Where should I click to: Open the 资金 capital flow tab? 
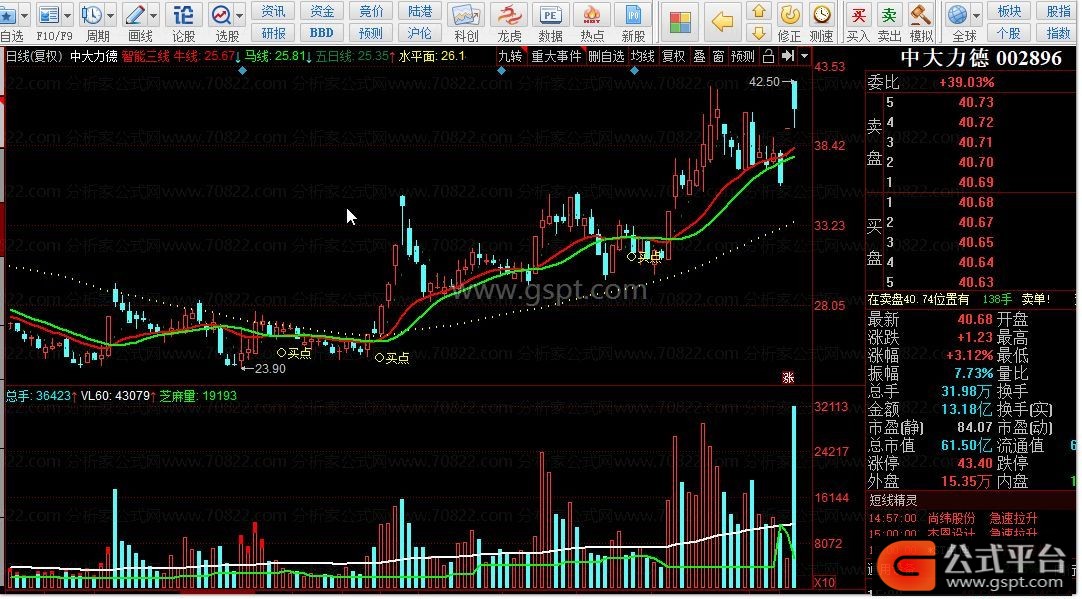322,11
